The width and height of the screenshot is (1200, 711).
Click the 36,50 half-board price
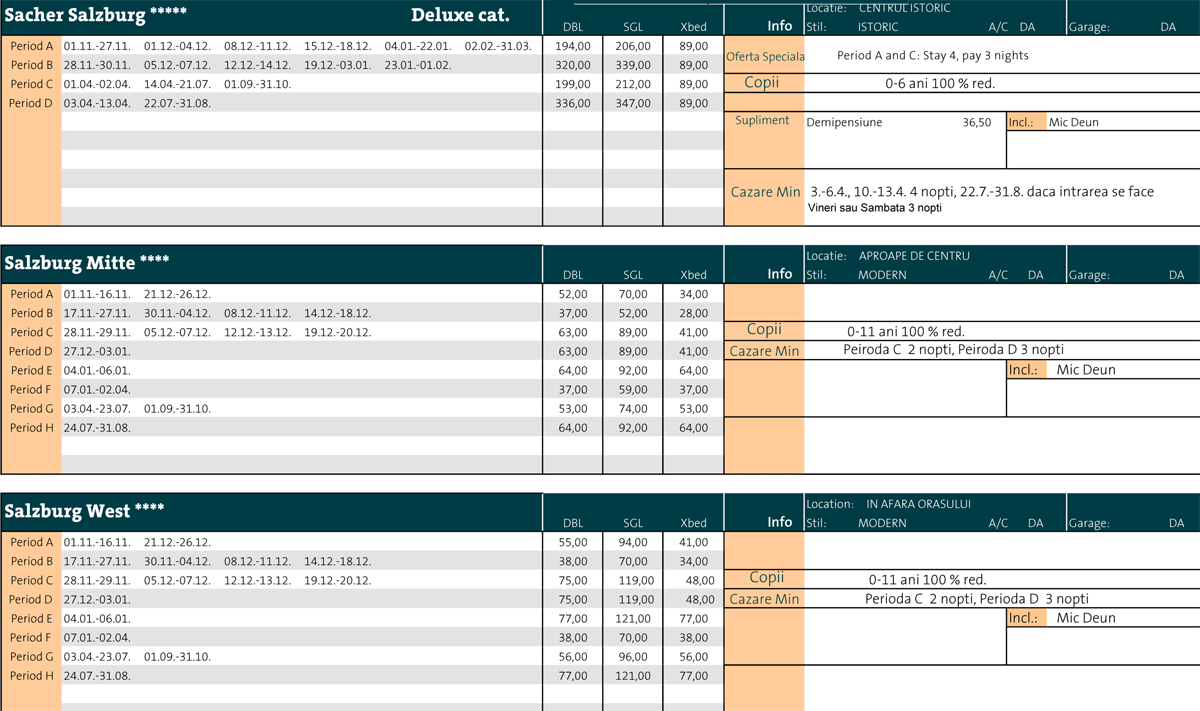click(x=976, y=123)
